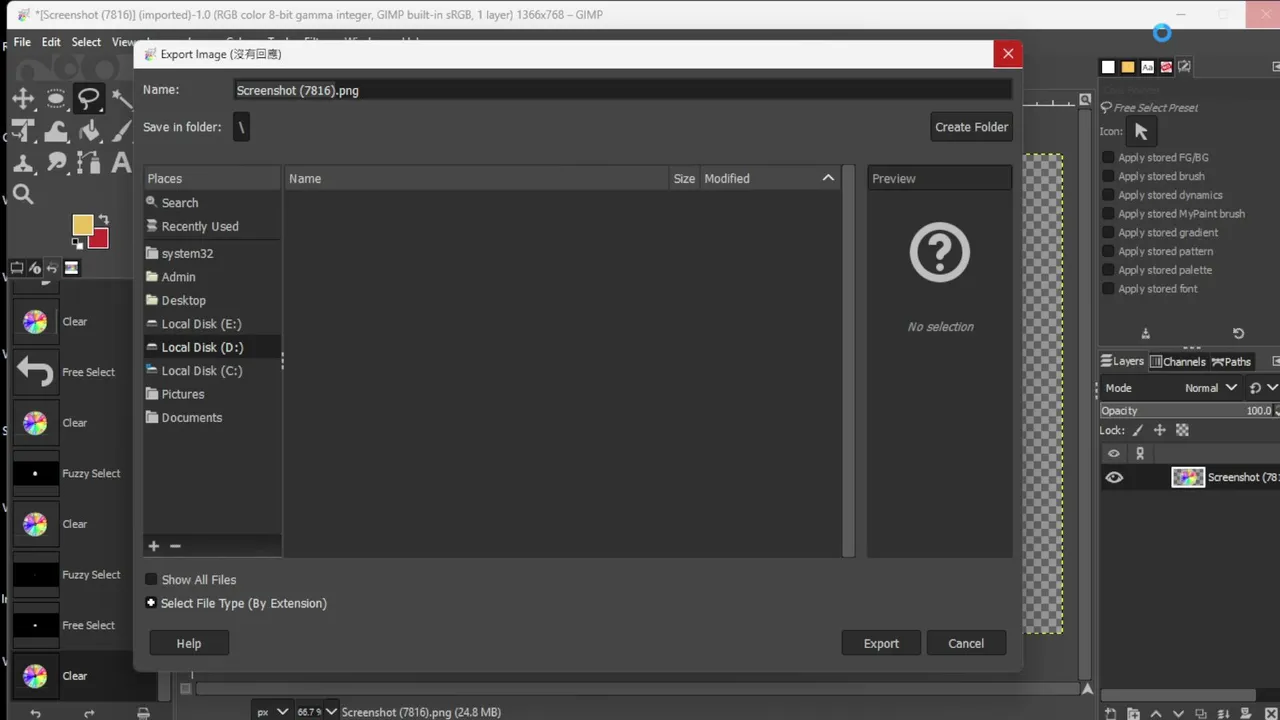Enable Apply stored pattern checkbox
1280x720 pixels.
(1108, 251)
